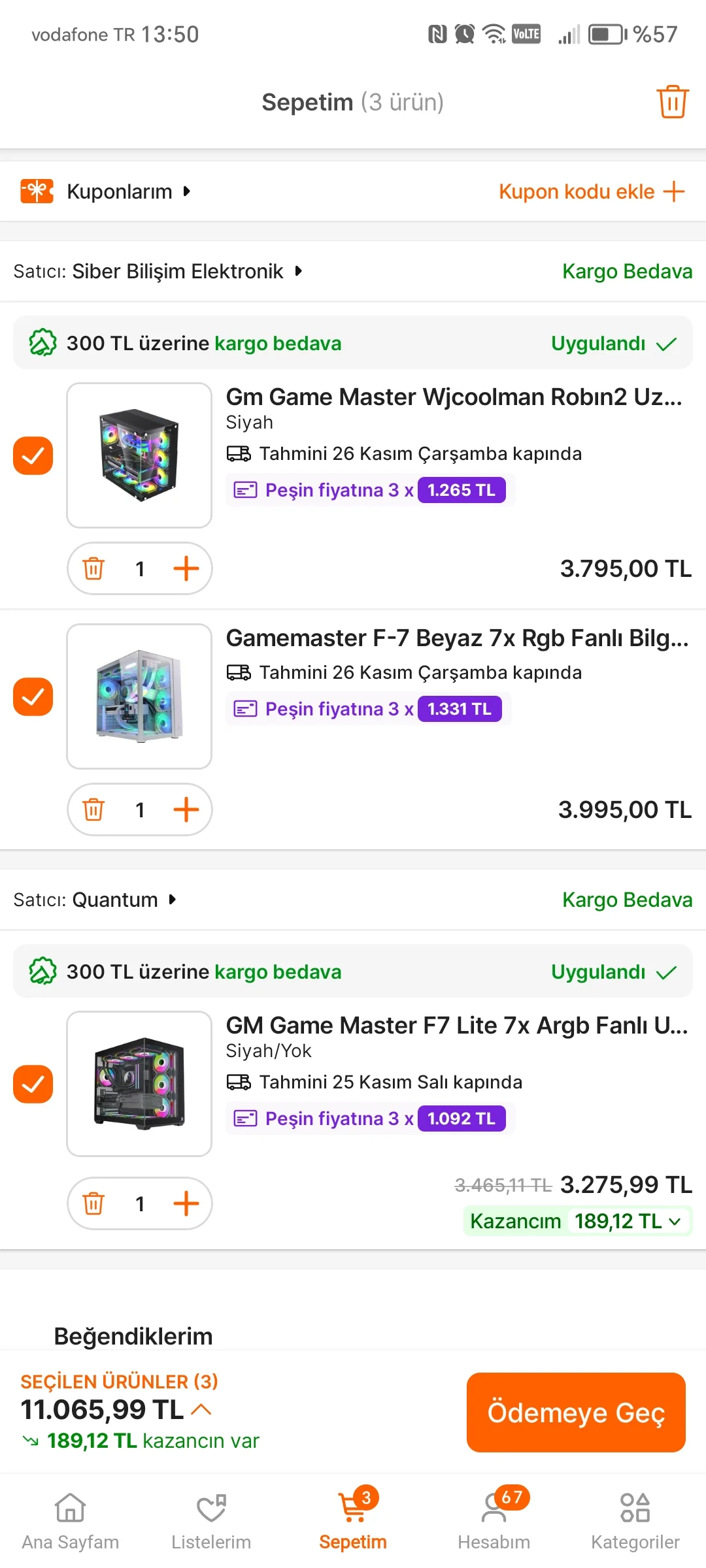Delete GM Game Master F7 Lite item
The width and height of the screenshot is (706, 1568).
pos(93,1203)
